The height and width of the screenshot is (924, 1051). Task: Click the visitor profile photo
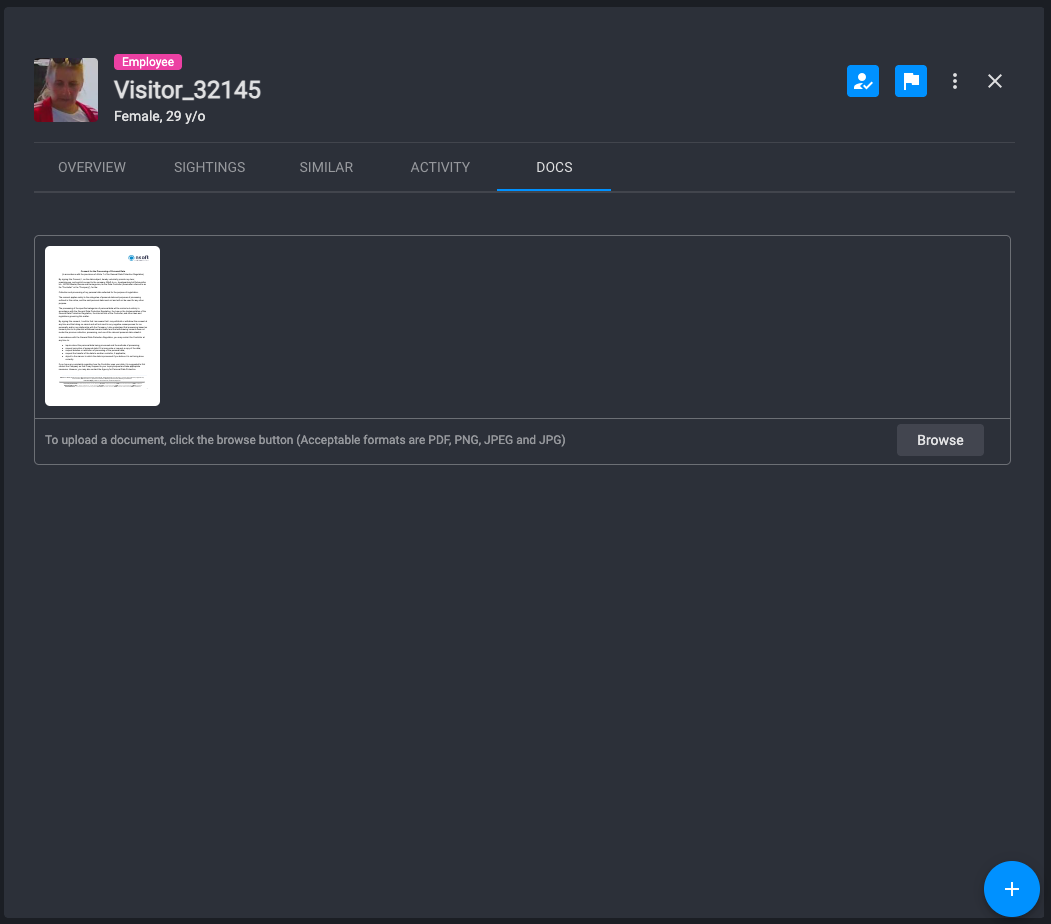point(66,90)
